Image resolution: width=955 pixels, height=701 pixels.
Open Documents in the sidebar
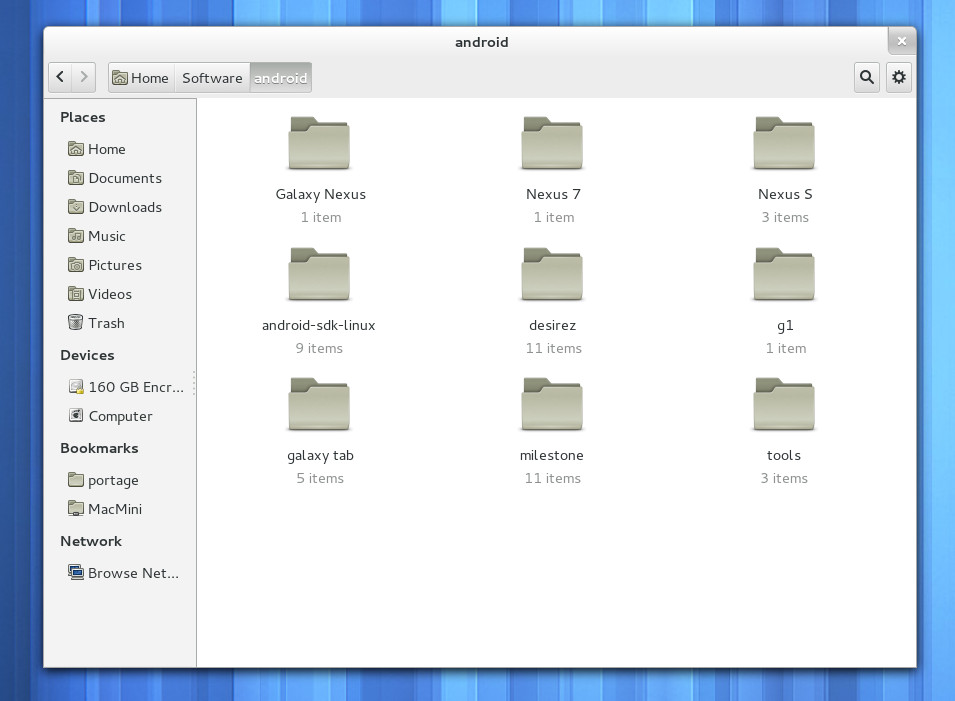(121, 178)
